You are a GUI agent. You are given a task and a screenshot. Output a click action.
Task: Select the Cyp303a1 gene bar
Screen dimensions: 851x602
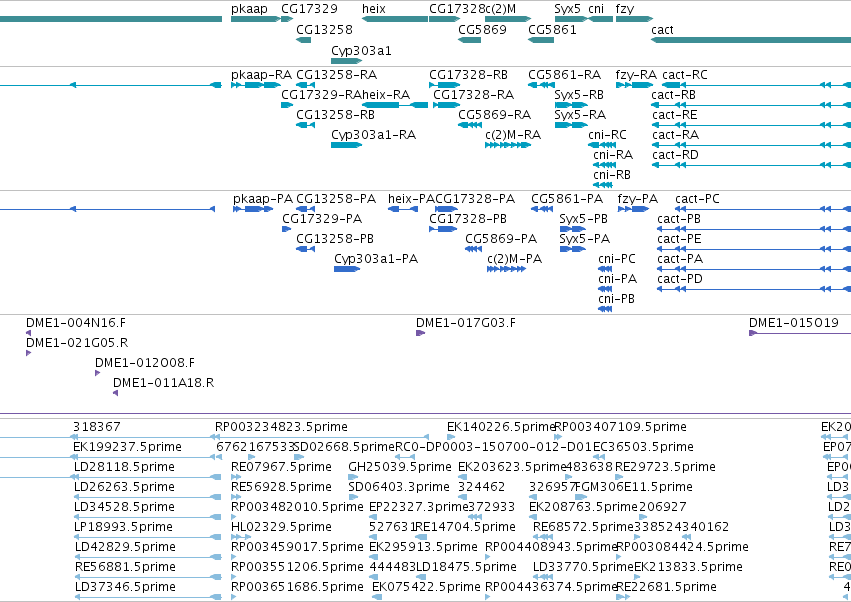(346, 61)
